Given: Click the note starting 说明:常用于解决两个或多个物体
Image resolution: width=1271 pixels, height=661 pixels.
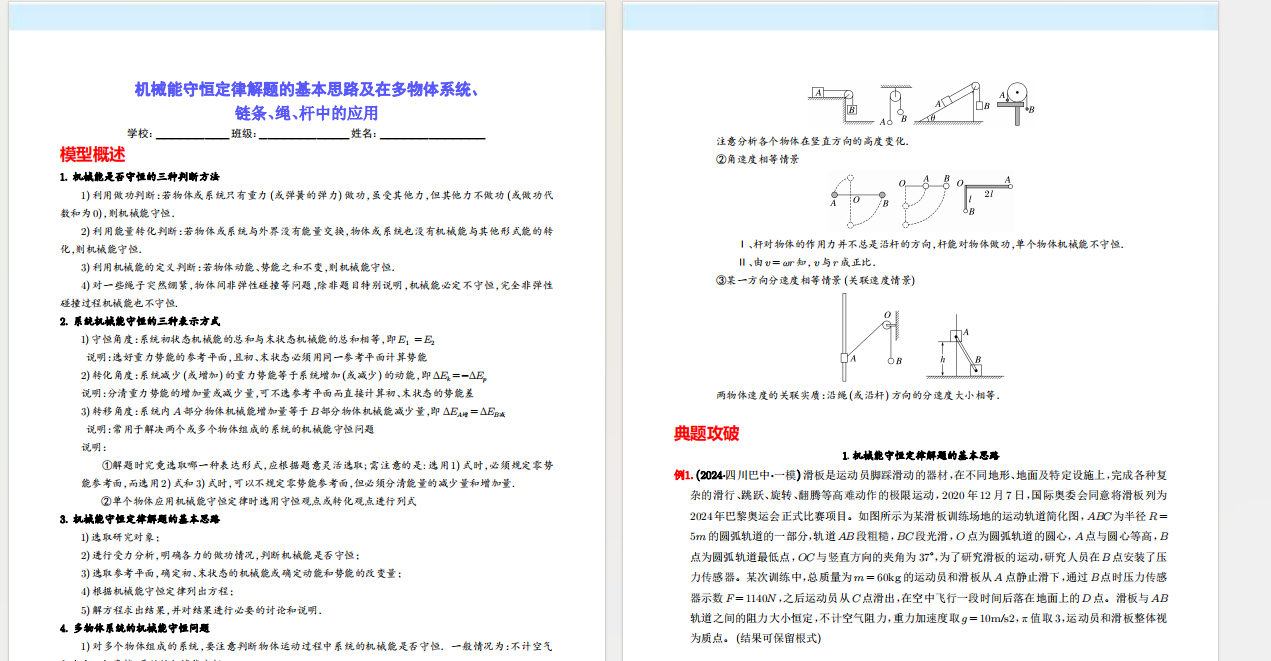Looking at the screenshot, I should (230, 429).
